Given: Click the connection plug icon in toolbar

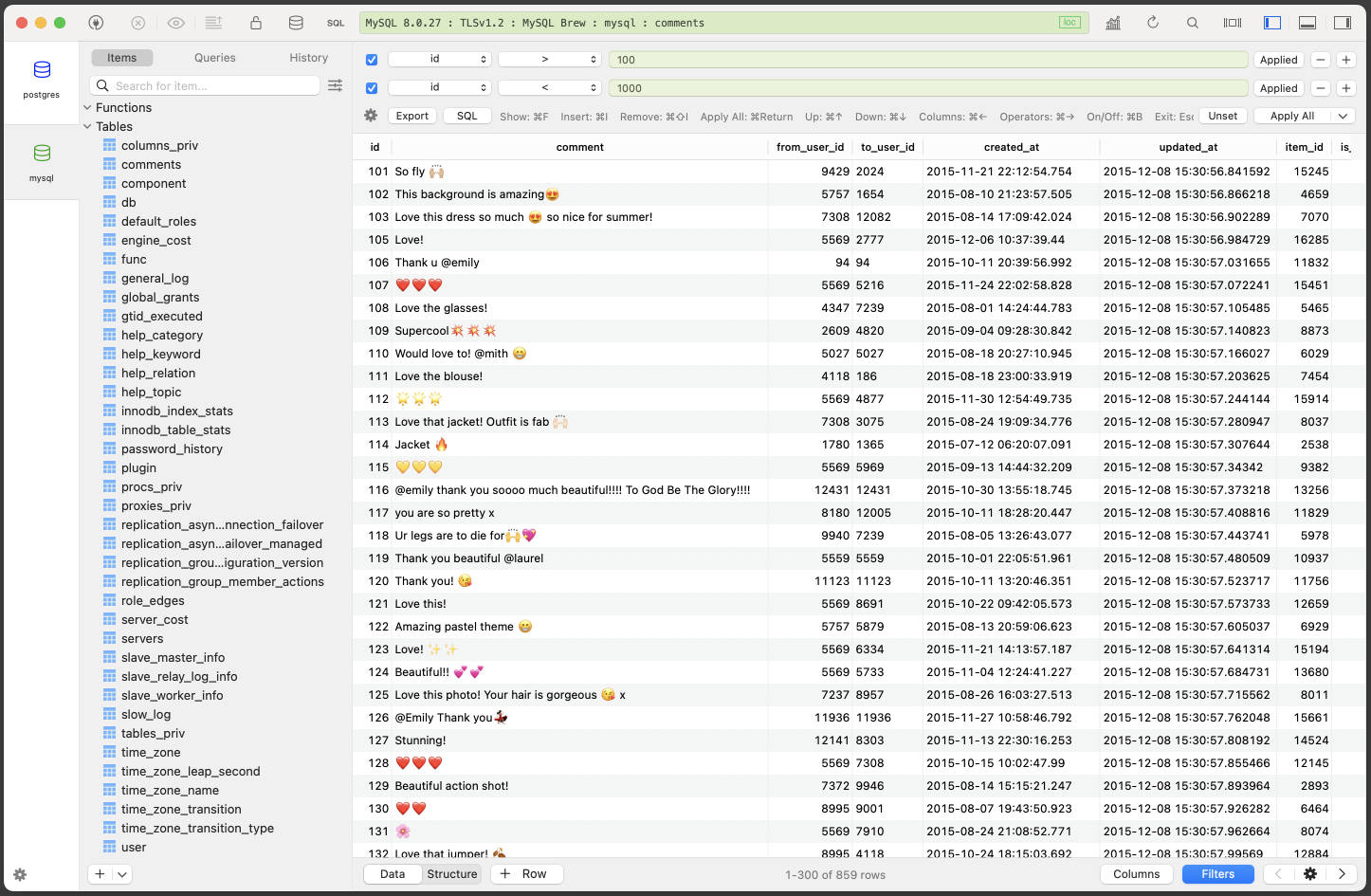Looking at the screenshot, I should point(96,23).
